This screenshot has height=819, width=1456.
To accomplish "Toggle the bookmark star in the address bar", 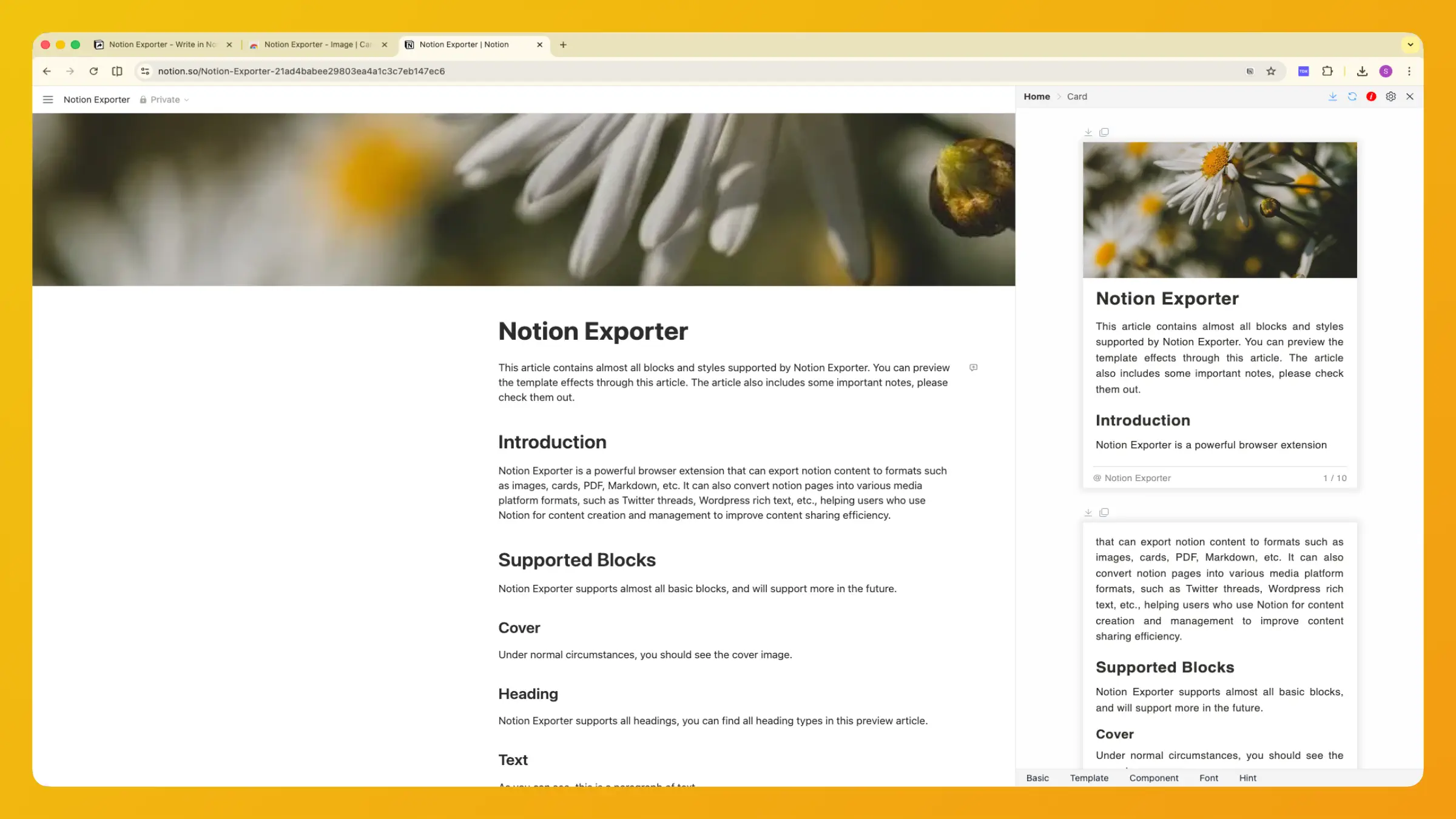I will pyautogui.click(x=1271, y=71).
